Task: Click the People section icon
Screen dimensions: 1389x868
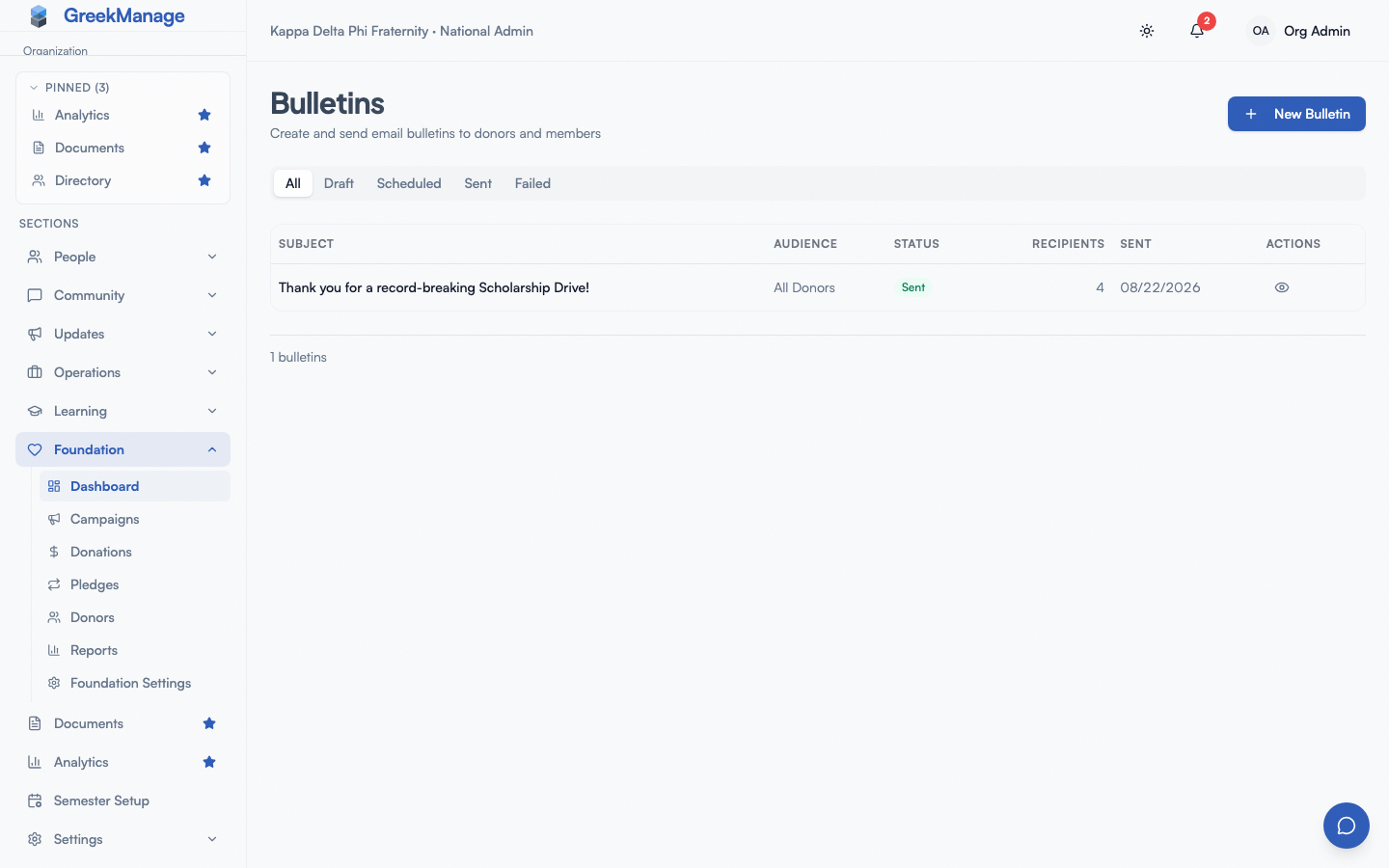Action: pyautogui.click(x=35, y=257)
